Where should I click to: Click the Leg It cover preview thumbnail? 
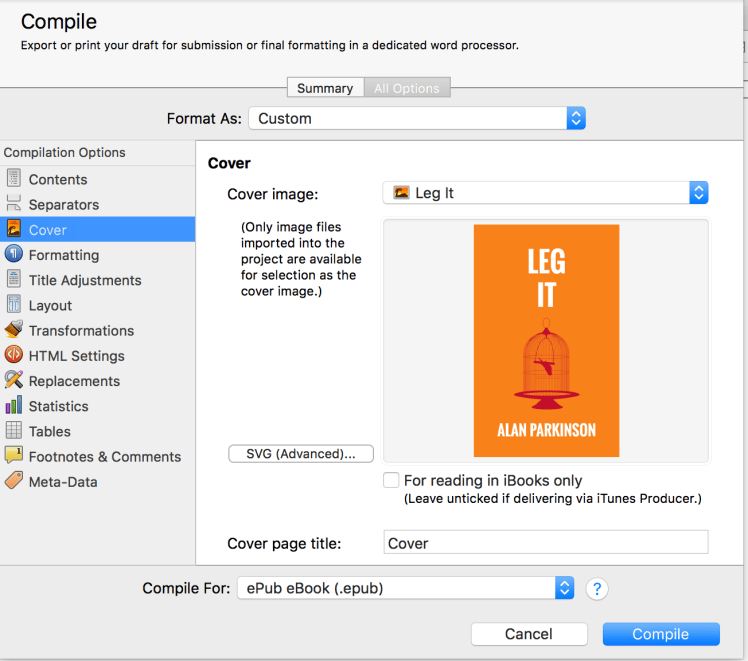coord(546,340)
